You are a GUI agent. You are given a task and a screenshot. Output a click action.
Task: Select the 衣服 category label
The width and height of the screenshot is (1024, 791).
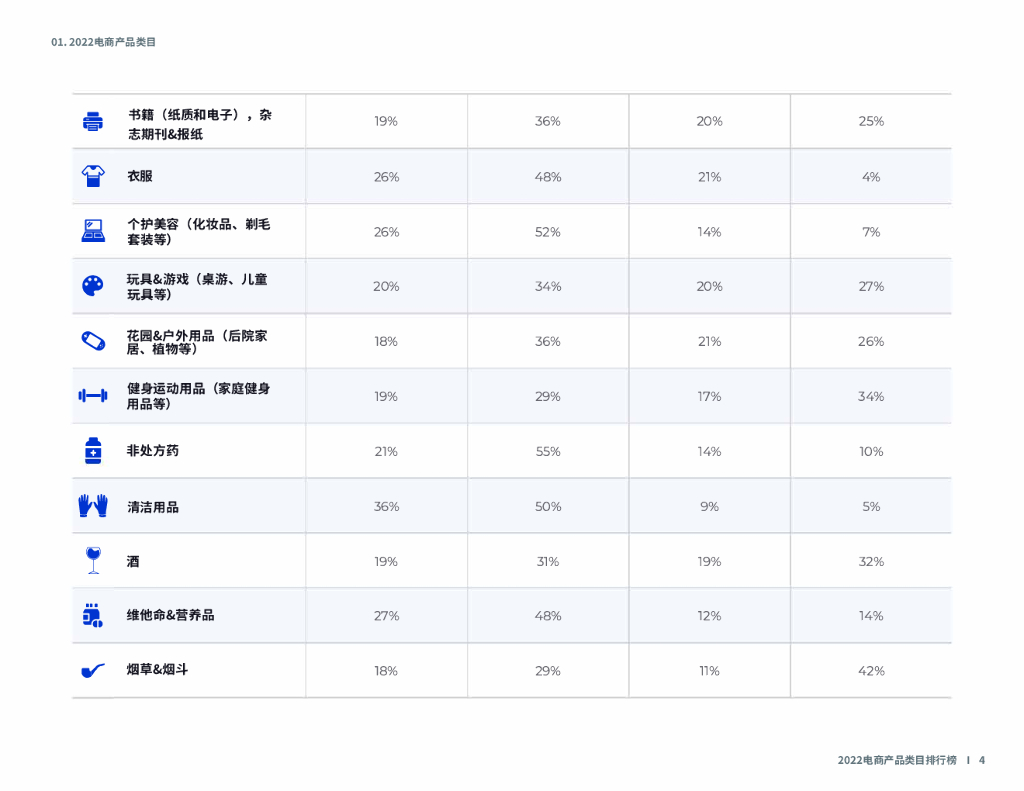click(x=140, y=176)
